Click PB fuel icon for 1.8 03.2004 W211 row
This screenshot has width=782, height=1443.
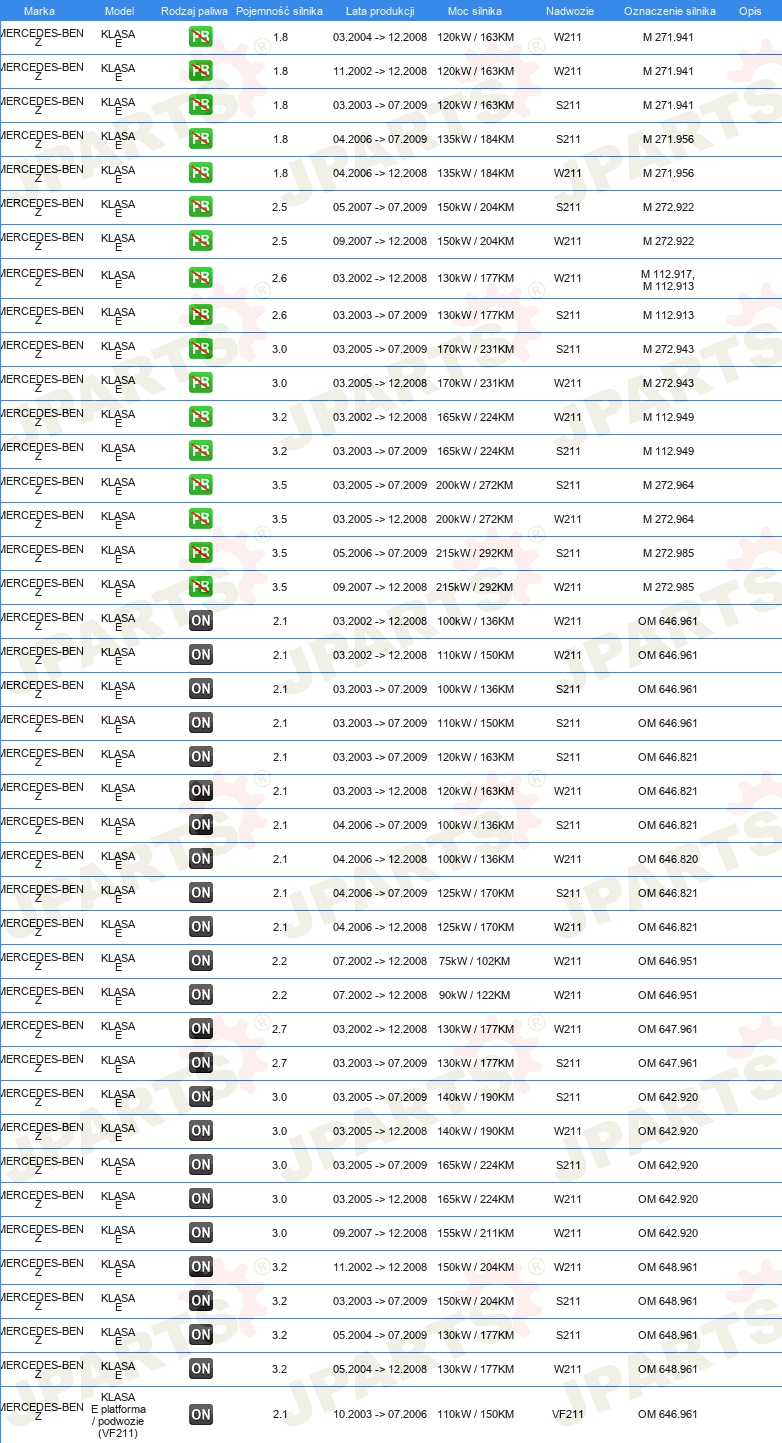coord(201,38)
